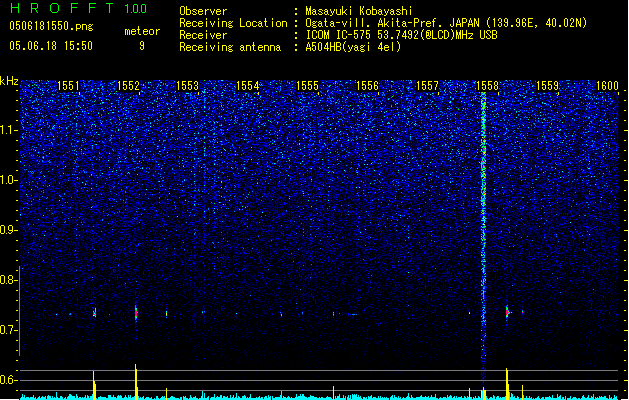The image size is (629, 400).
Task: Click the 1554 time marker
Action: (248, 85)
